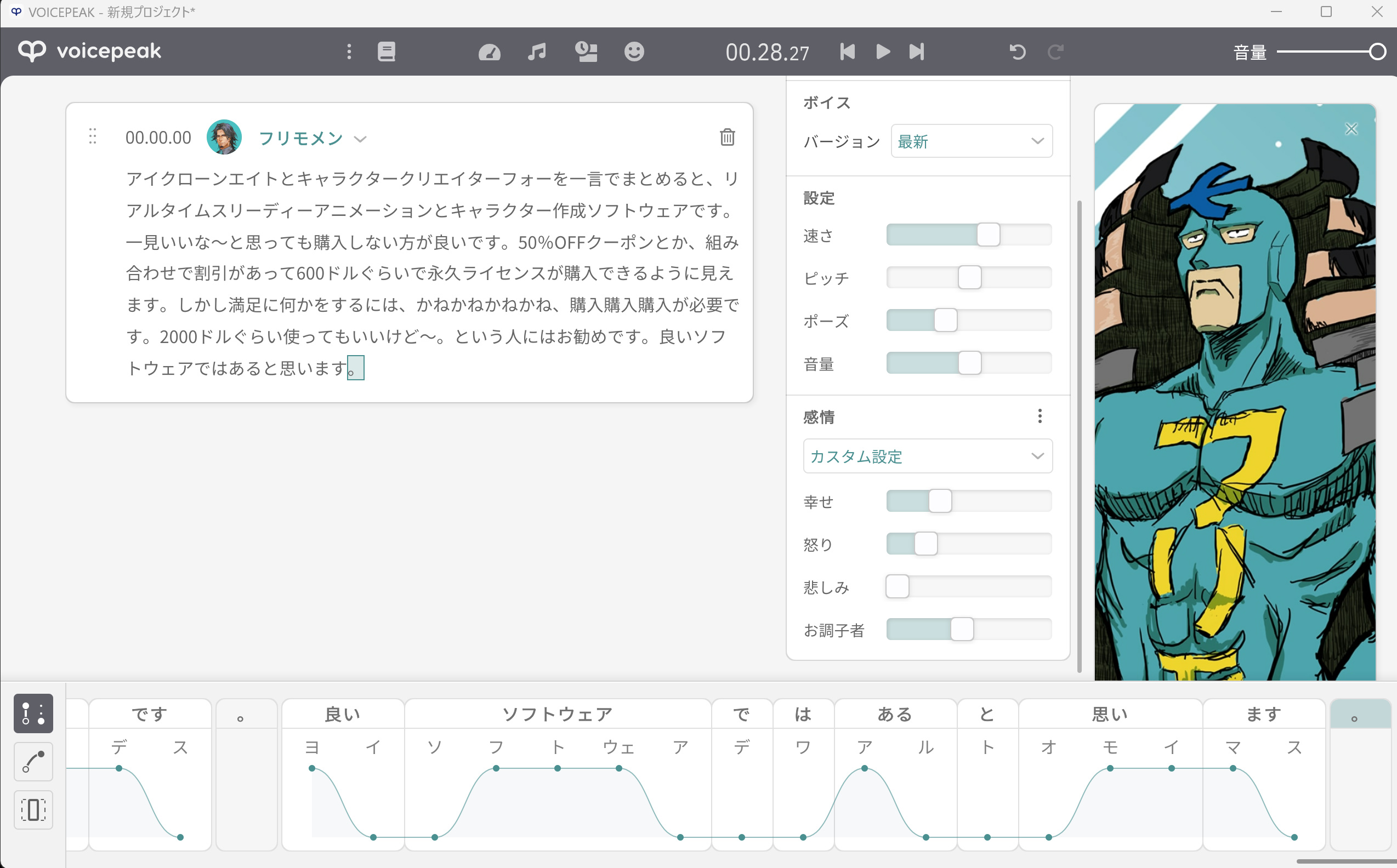Image resolution: width=1397 pixels, height=868 pixels.
Task: Open the バージョン 最新 dropdown
Action: [x=971, y=141]
